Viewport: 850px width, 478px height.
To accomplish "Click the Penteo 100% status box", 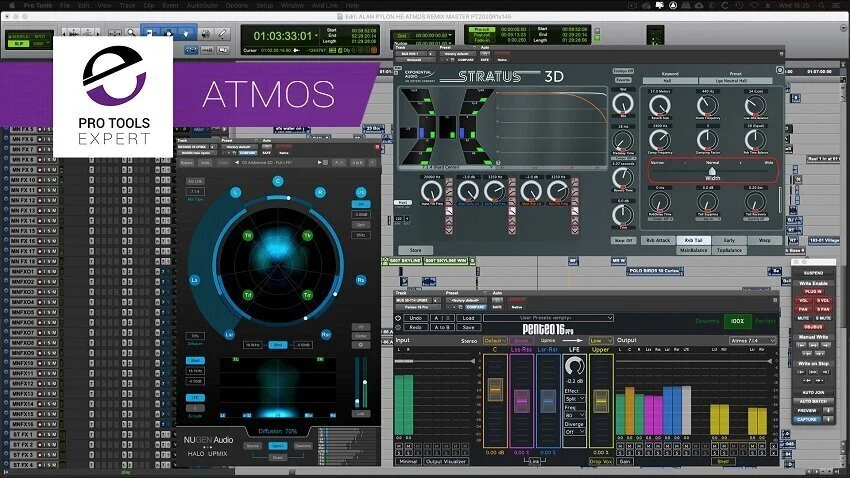I will click(737, 321).
